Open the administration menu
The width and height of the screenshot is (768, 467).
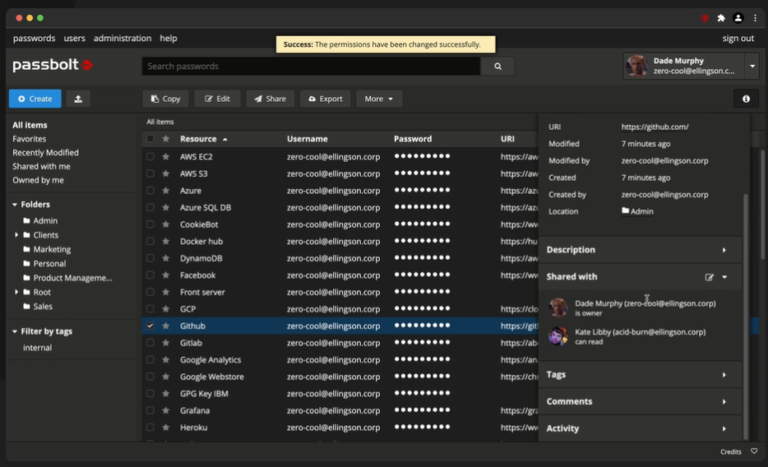(122, 38)
